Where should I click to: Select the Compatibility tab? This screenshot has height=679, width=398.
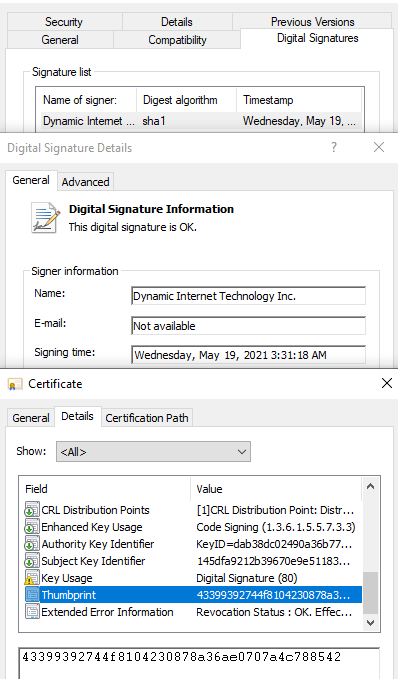point(177,40)
